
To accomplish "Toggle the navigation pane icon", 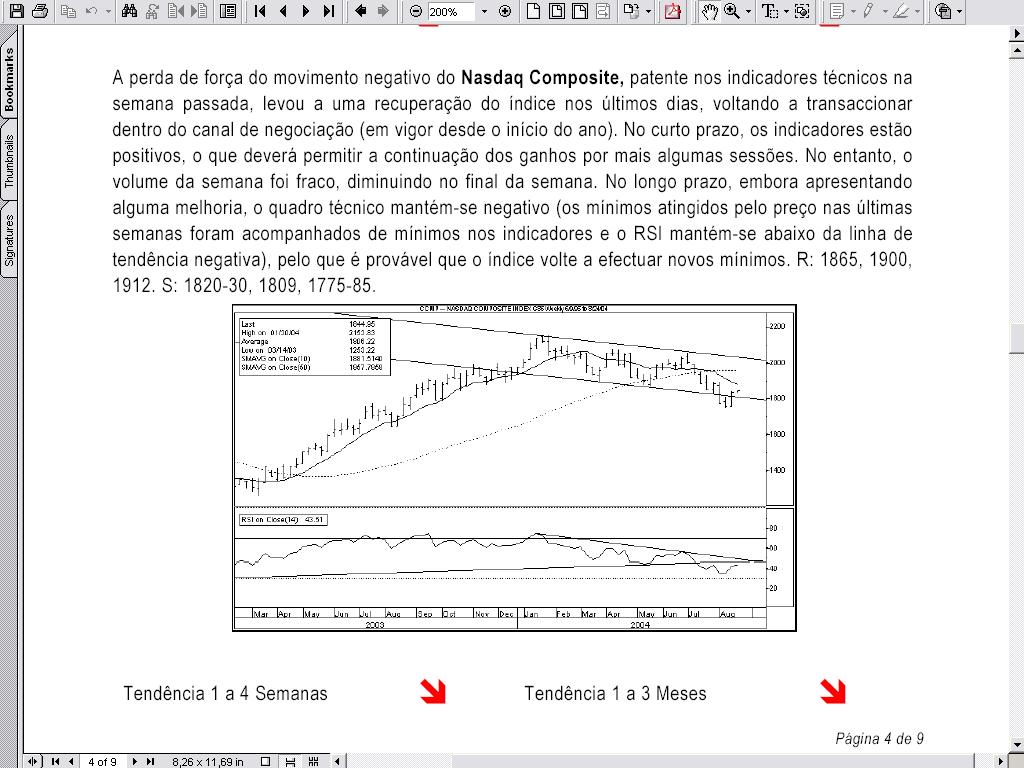I will (228, 10).
